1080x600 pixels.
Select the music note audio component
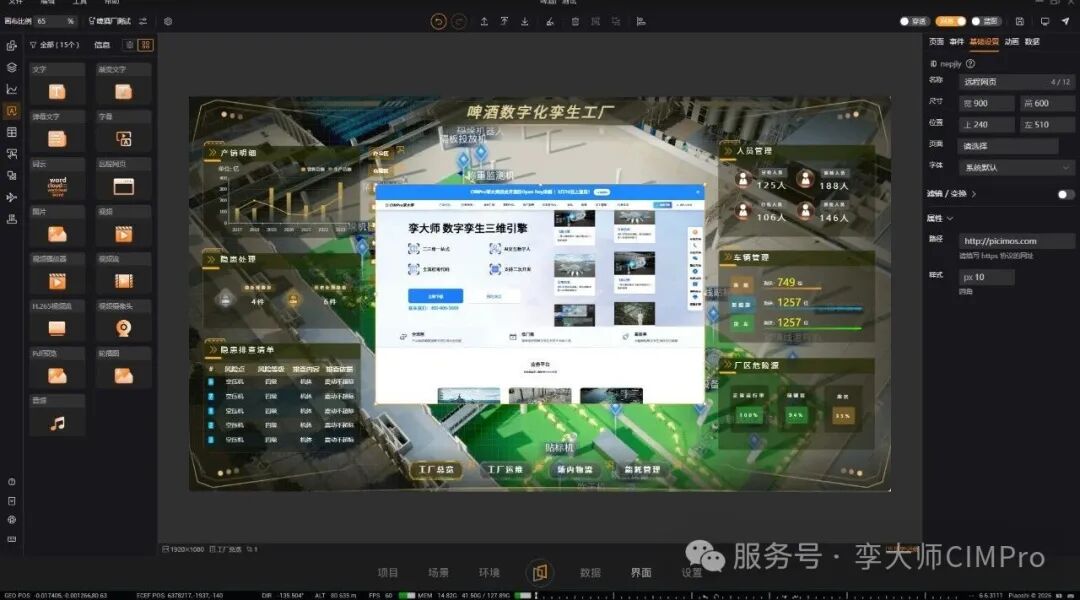tap(57, 423)
